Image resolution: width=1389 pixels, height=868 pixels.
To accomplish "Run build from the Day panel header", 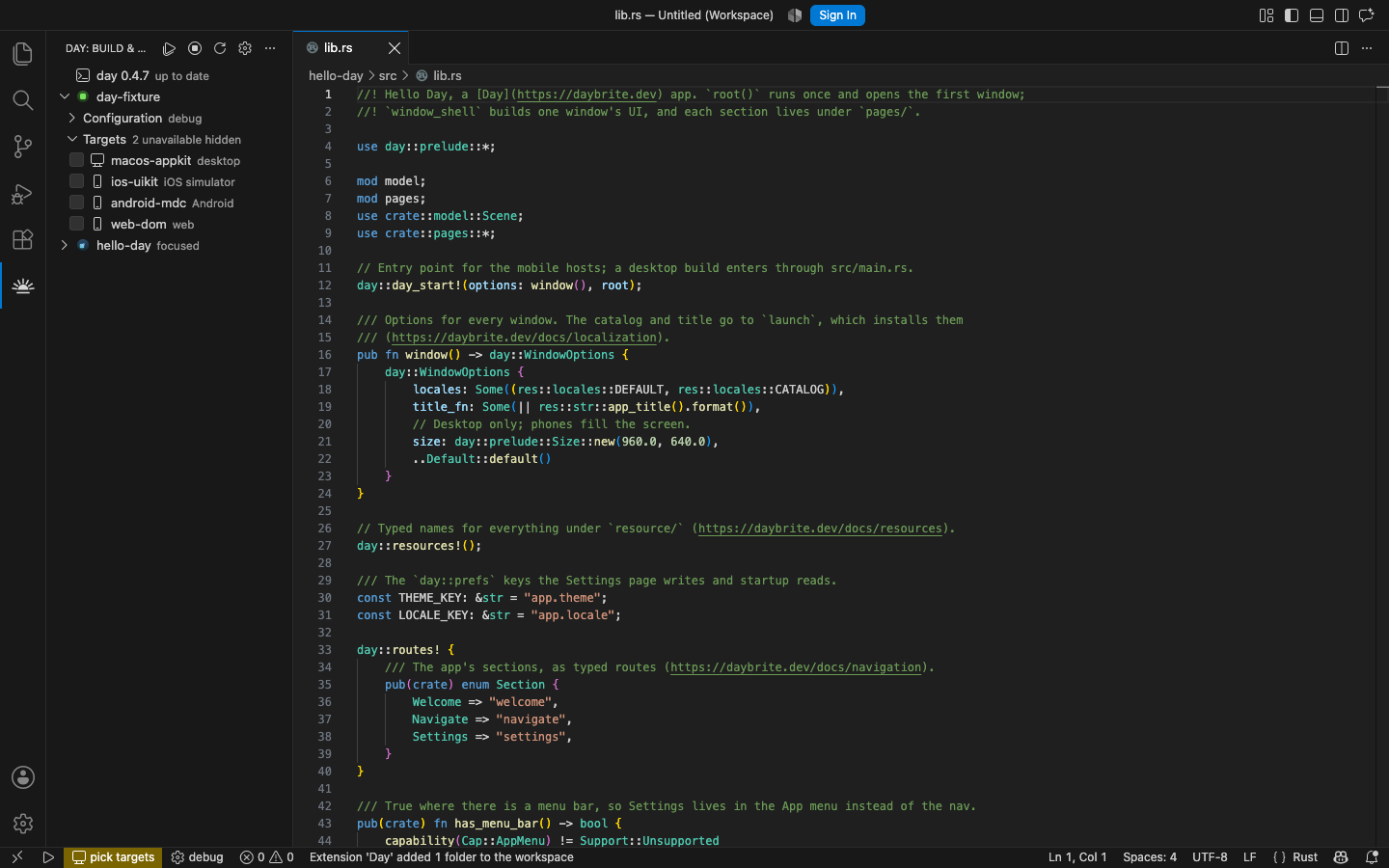I will 169,48.
